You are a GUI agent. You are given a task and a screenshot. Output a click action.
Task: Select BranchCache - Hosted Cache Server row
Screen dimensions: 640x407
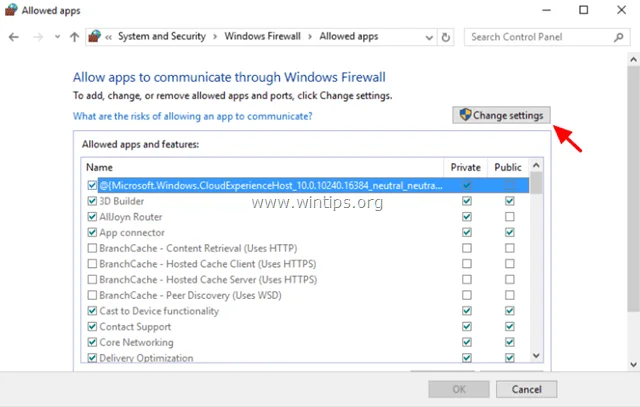(208, 280)
